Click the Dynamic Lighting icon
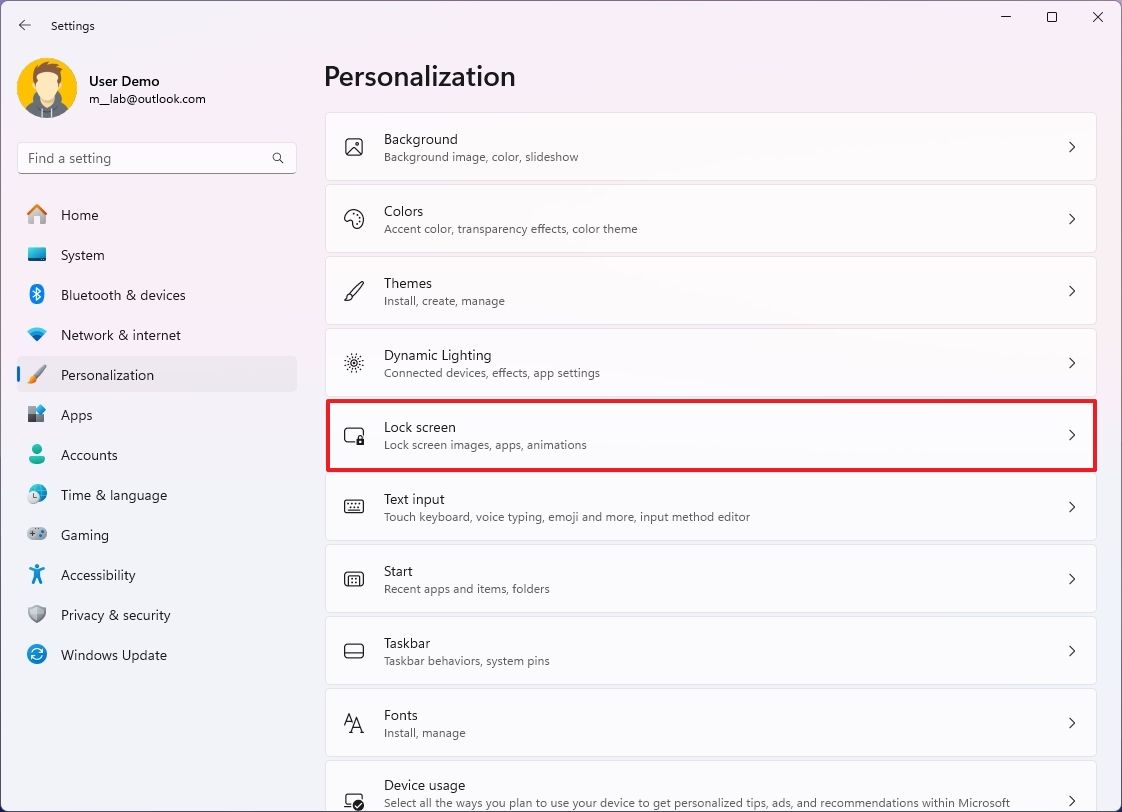Image resolution: width=1122 pixels, height=812 pixels. 354,362
